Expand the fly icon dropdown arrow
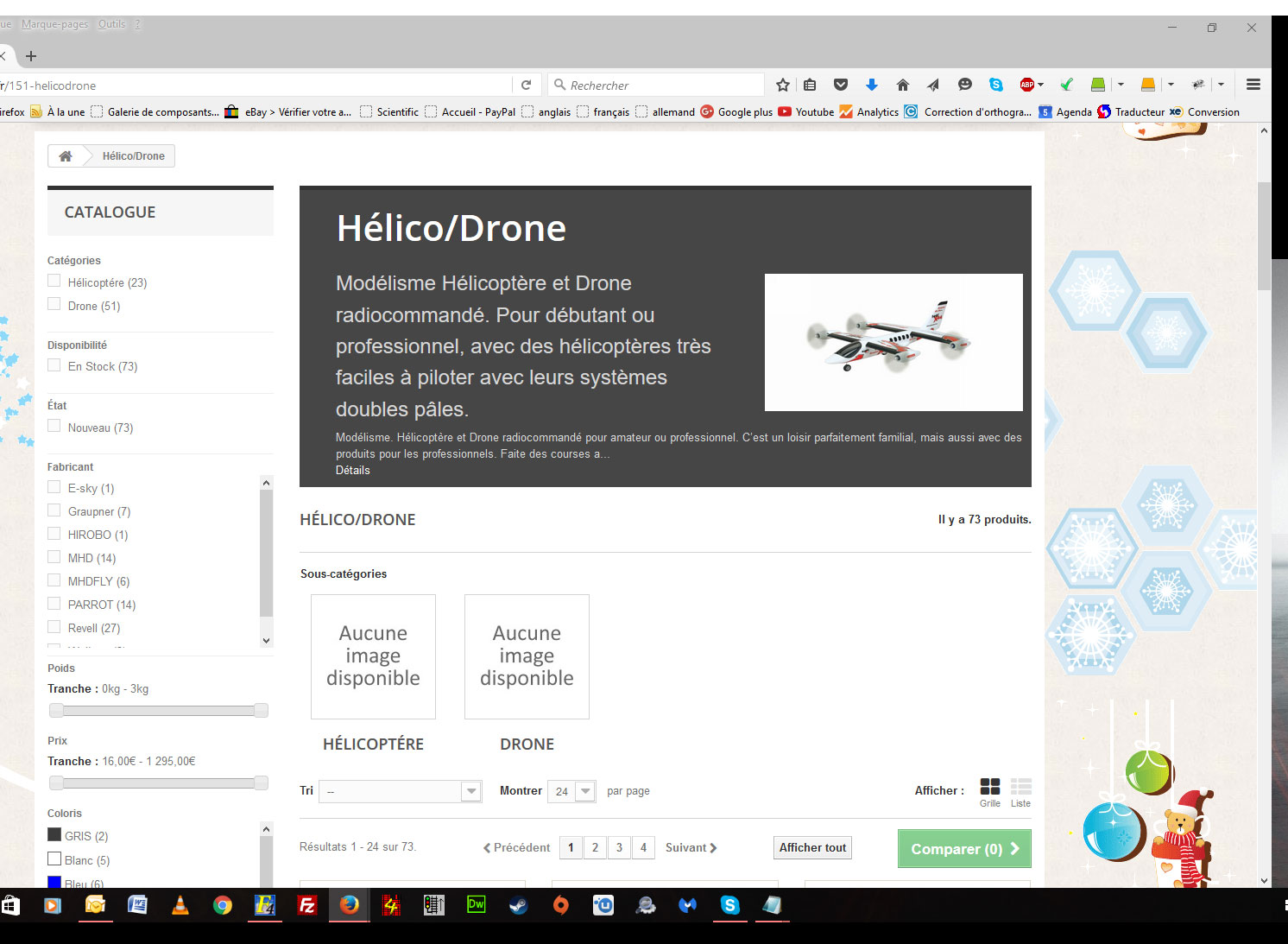Image resolution: width=1288 pixels, height=944 pixels. 1221,85
